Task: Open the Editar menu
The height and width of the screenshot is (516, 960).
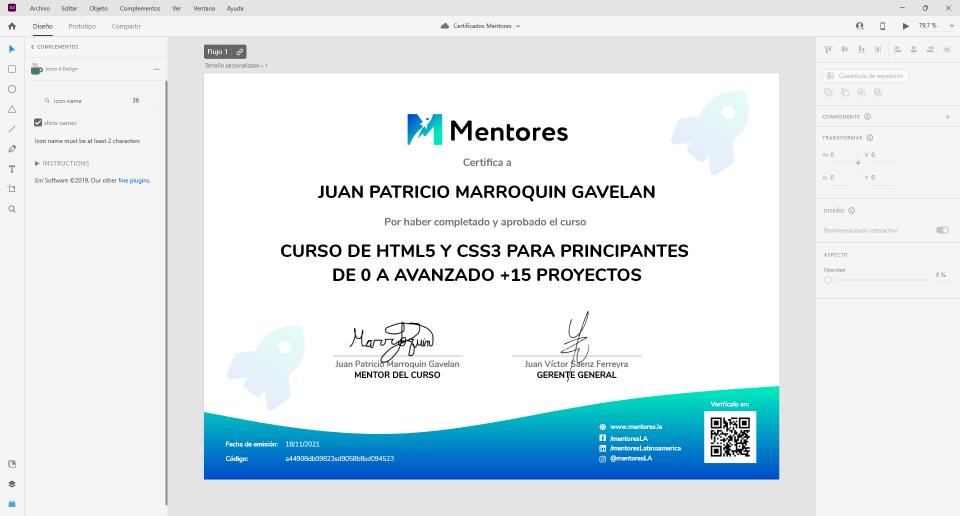Action: point(69,9)
